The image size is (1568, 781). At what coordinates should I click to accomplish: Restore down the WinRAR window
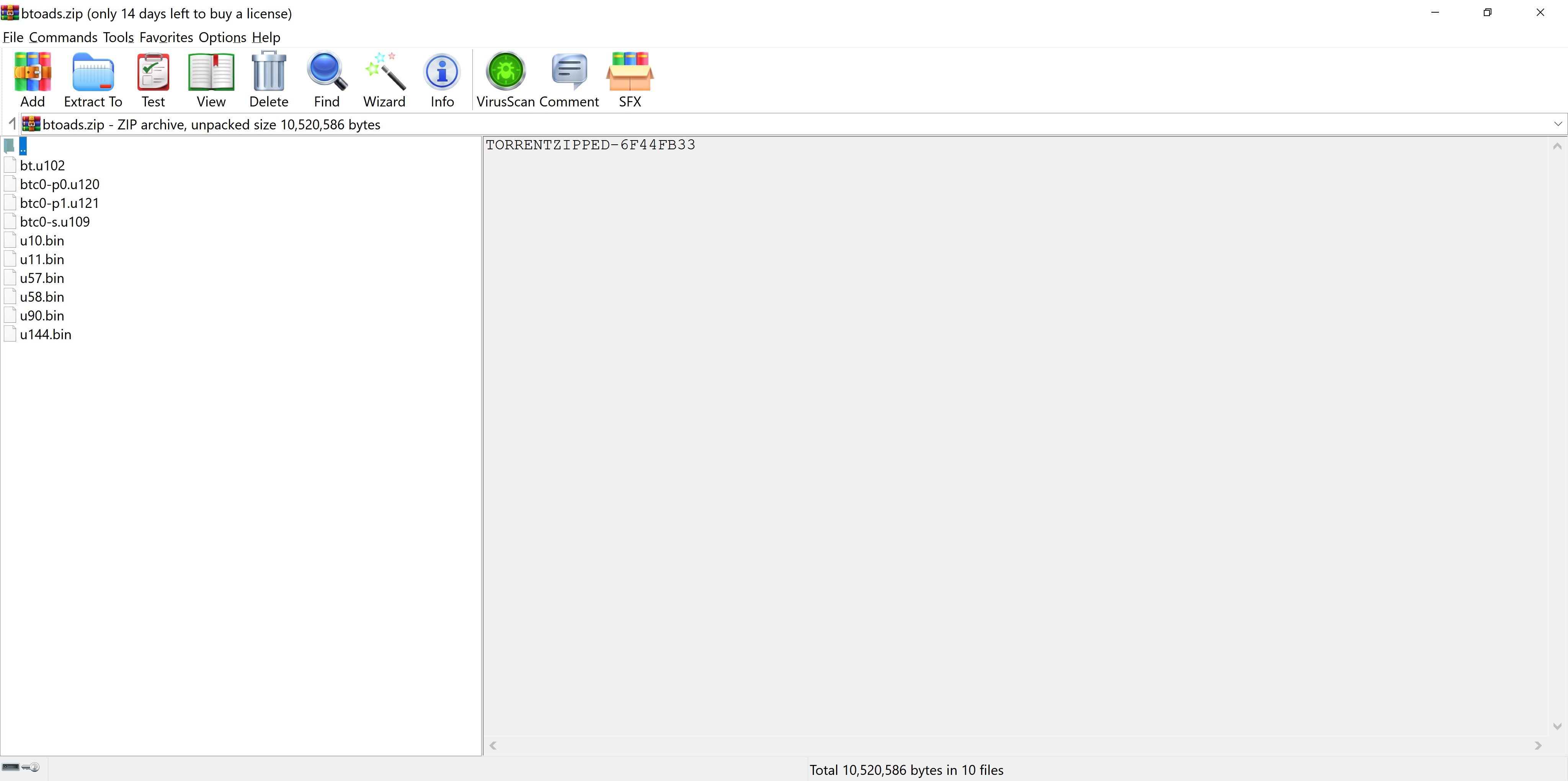(1487, 12)
